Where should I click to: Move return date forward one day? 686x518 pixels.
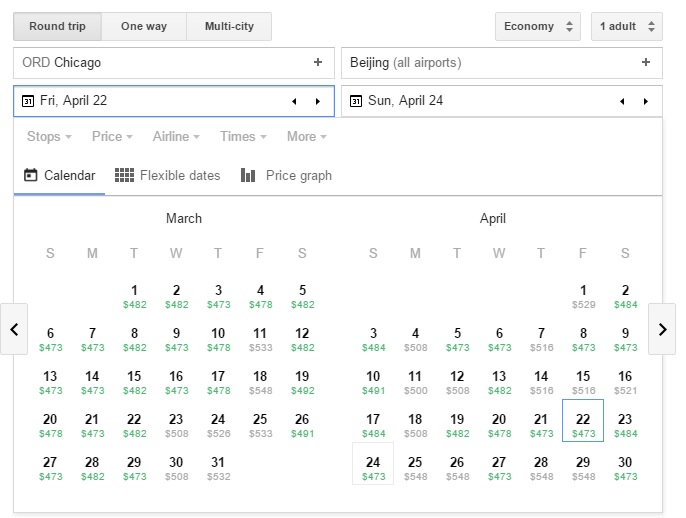(646, 101)
